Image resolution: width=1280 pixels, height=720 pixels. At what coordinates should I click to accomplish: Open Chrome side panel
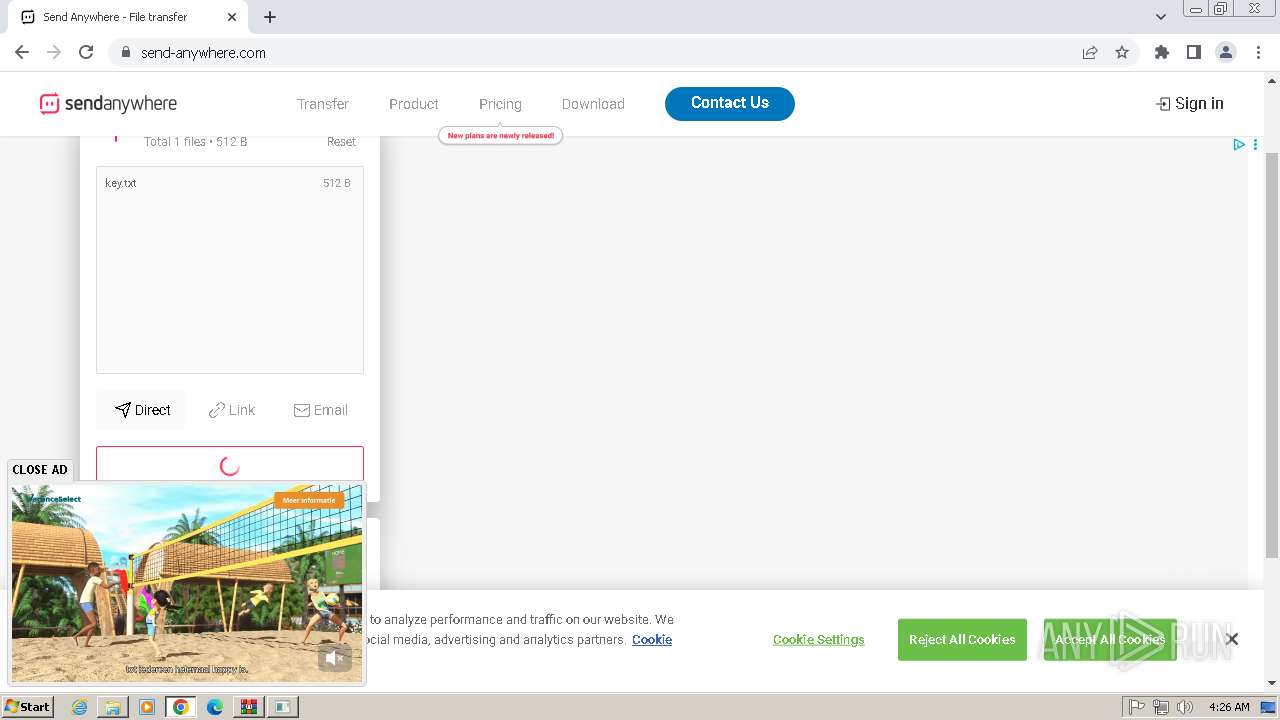(1194, 53)
